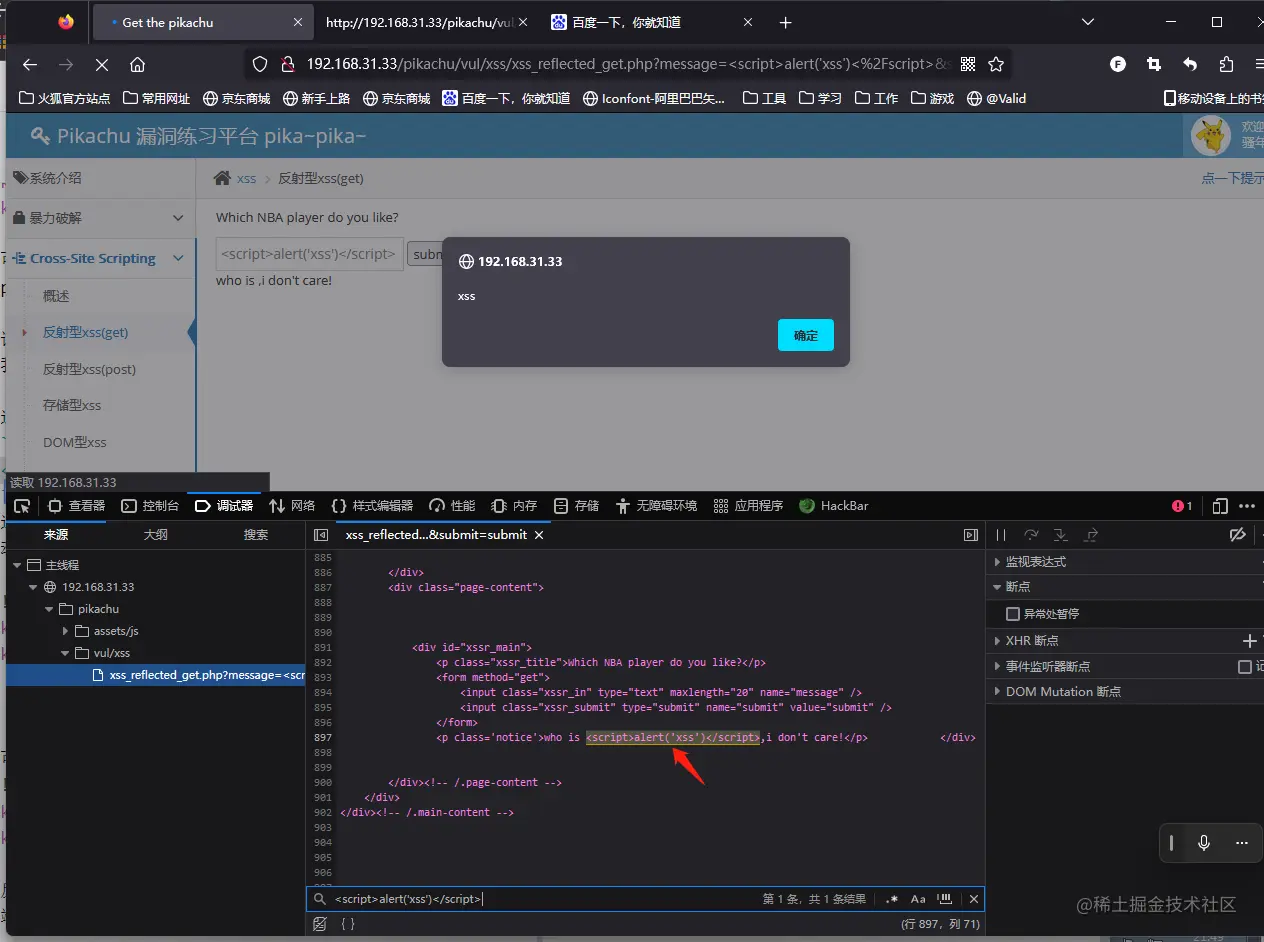The width and height of the screenshot is (1264, 942).
Task: Collapse the Cross-Site Scripting sidebar menu
Action: pos(101,258)
